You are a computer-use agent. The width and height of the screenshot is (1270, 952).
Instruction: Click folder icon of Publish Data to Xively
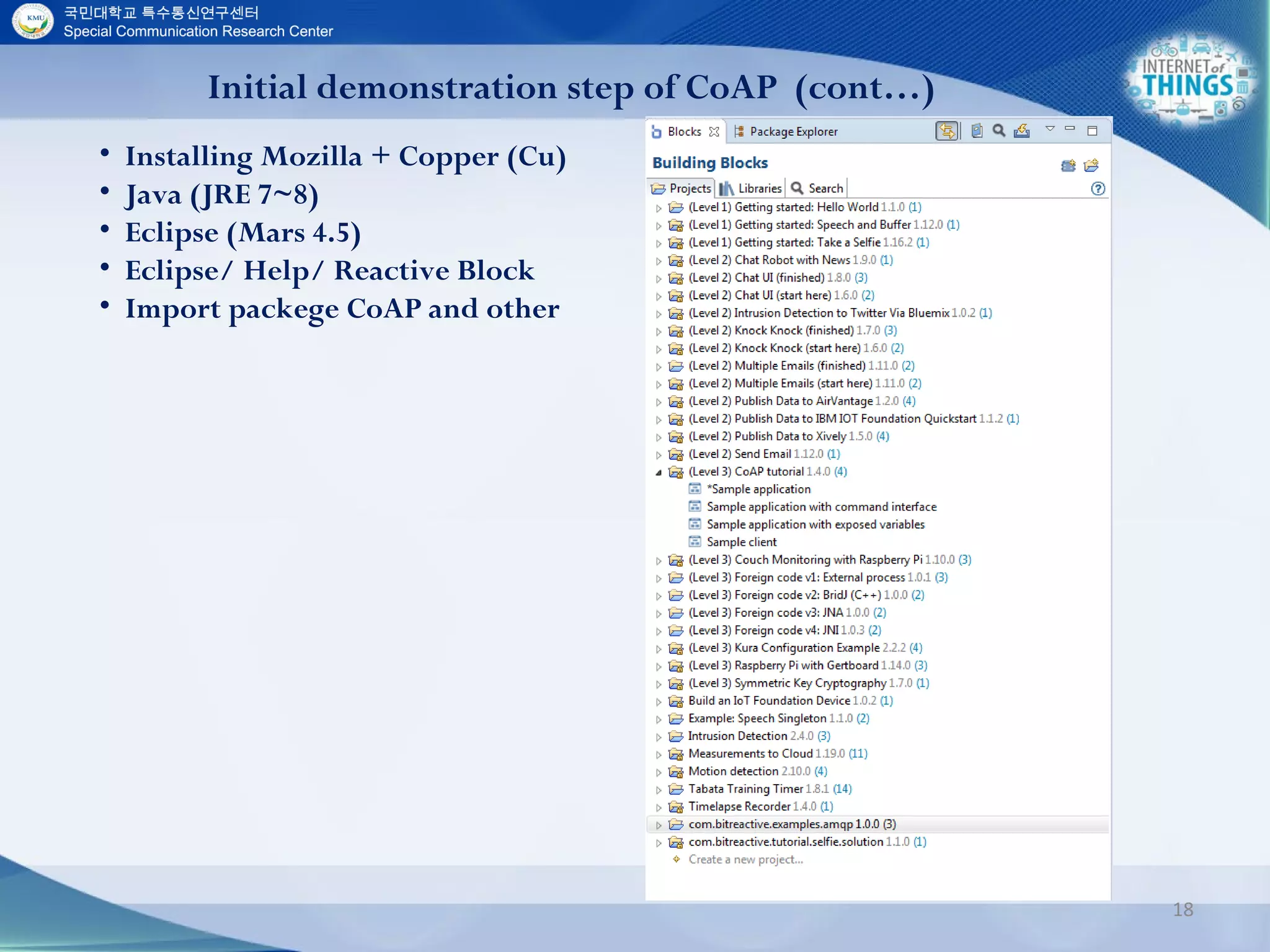(676, 437)
